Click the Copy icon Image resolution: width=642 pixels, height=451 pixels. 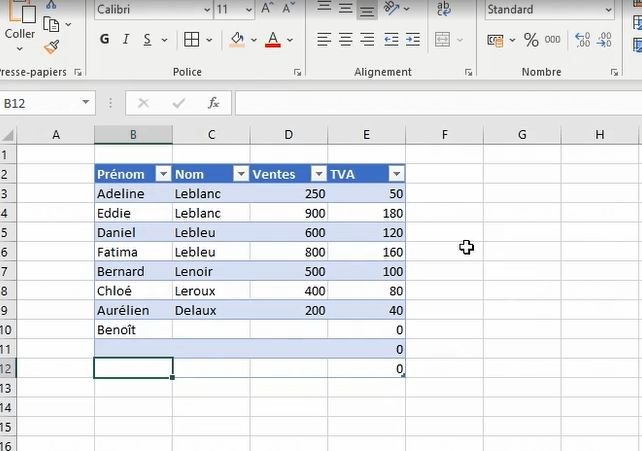click(x=51, y=25)
